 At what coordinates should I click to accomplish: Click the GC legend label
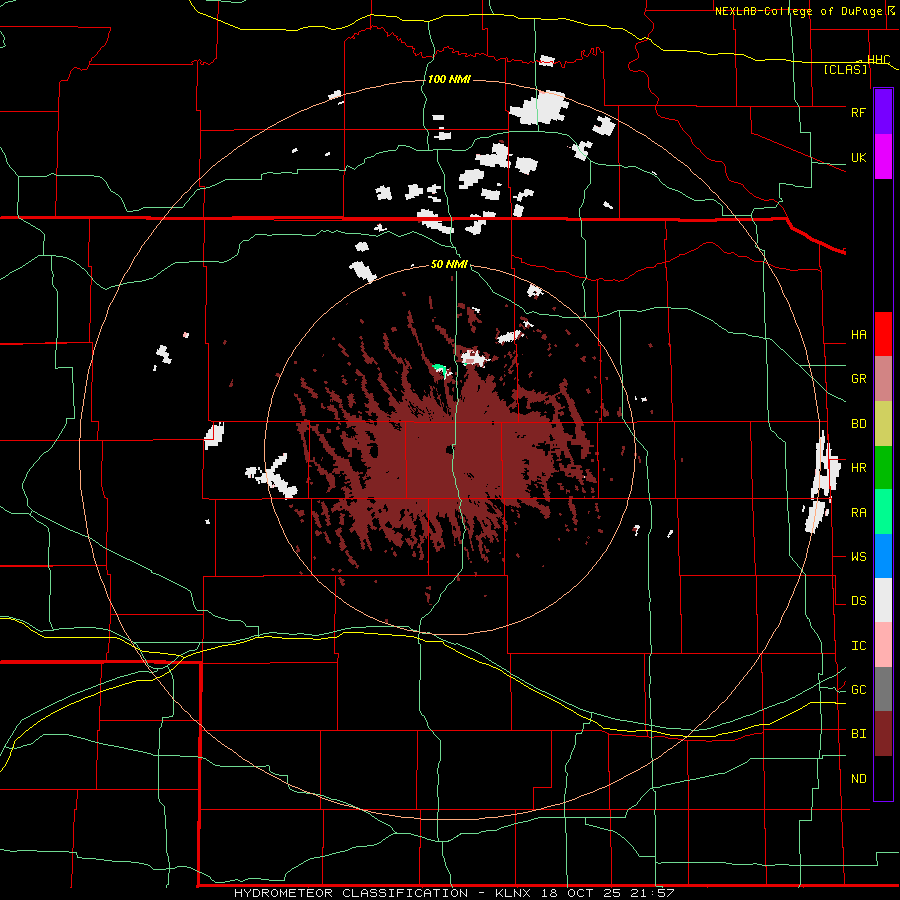pos(858,690)
